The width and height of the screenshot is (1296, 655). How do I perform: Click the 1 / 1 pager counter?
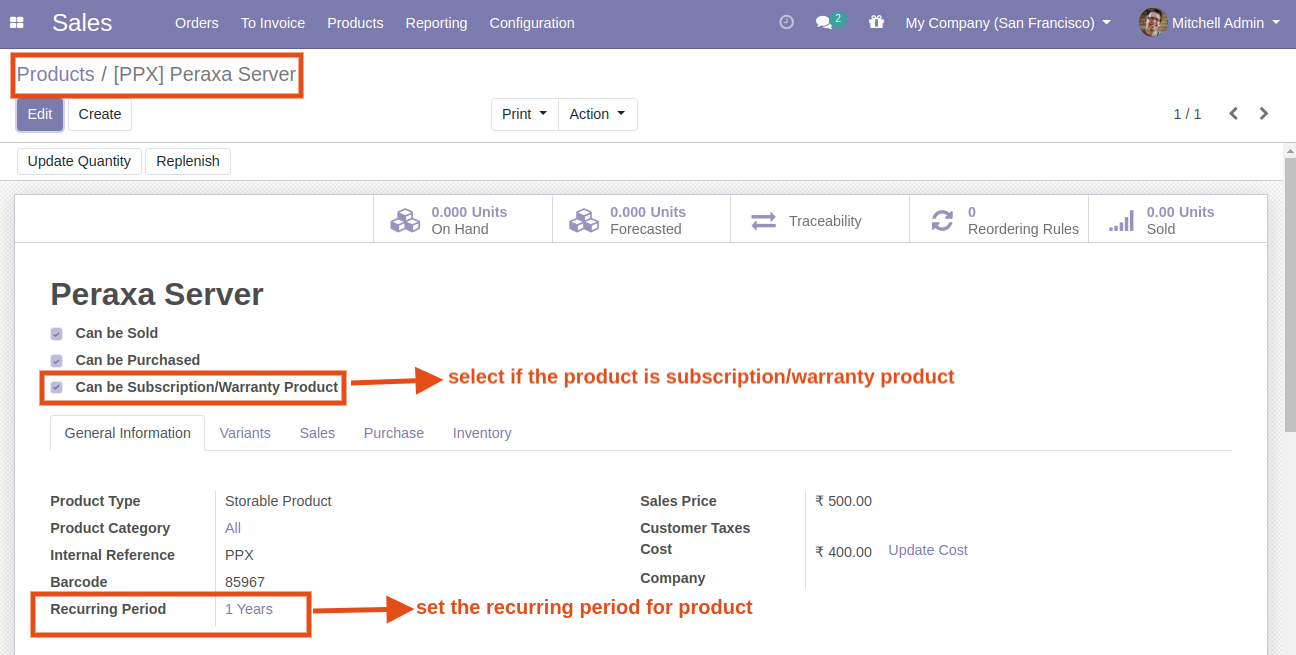[x=1187, y=114]
